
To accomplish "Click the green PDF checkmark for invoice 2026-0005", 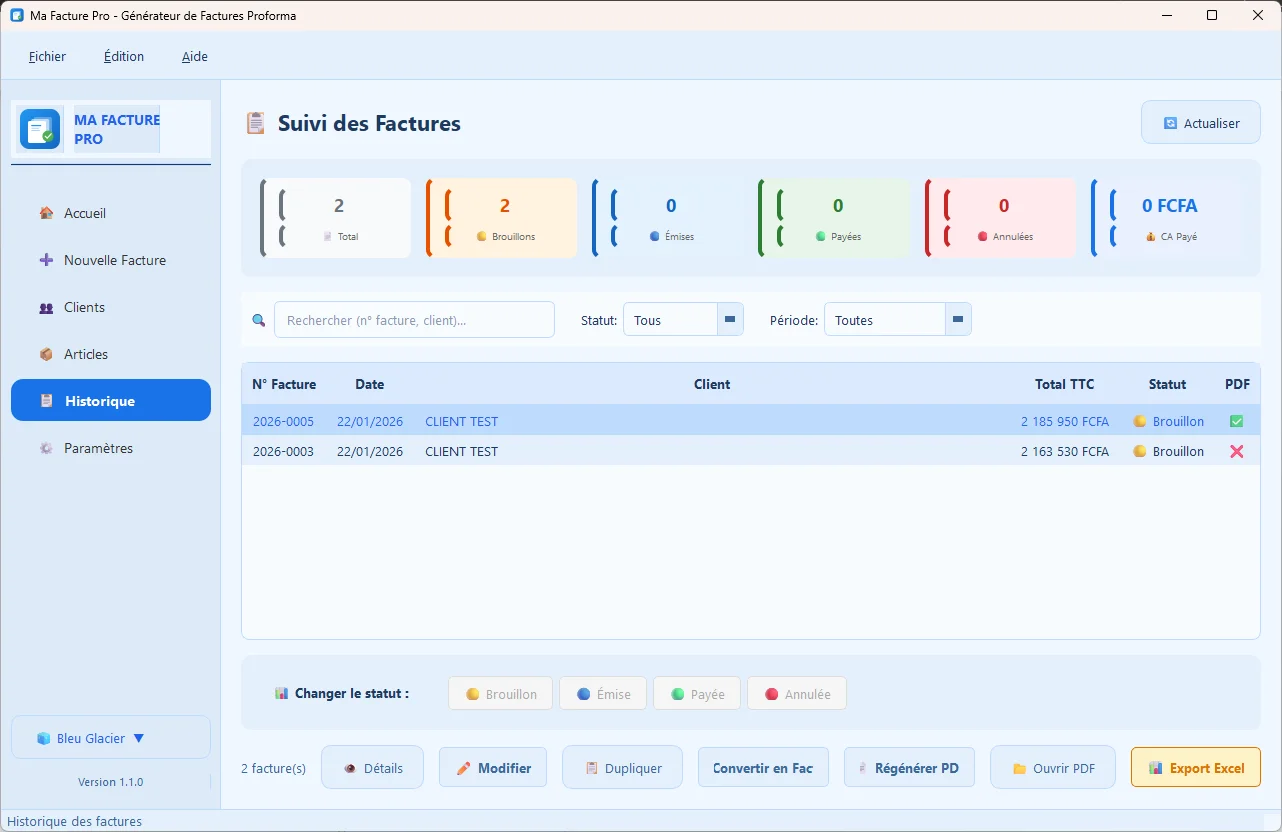I will [x=1236, y=421].
